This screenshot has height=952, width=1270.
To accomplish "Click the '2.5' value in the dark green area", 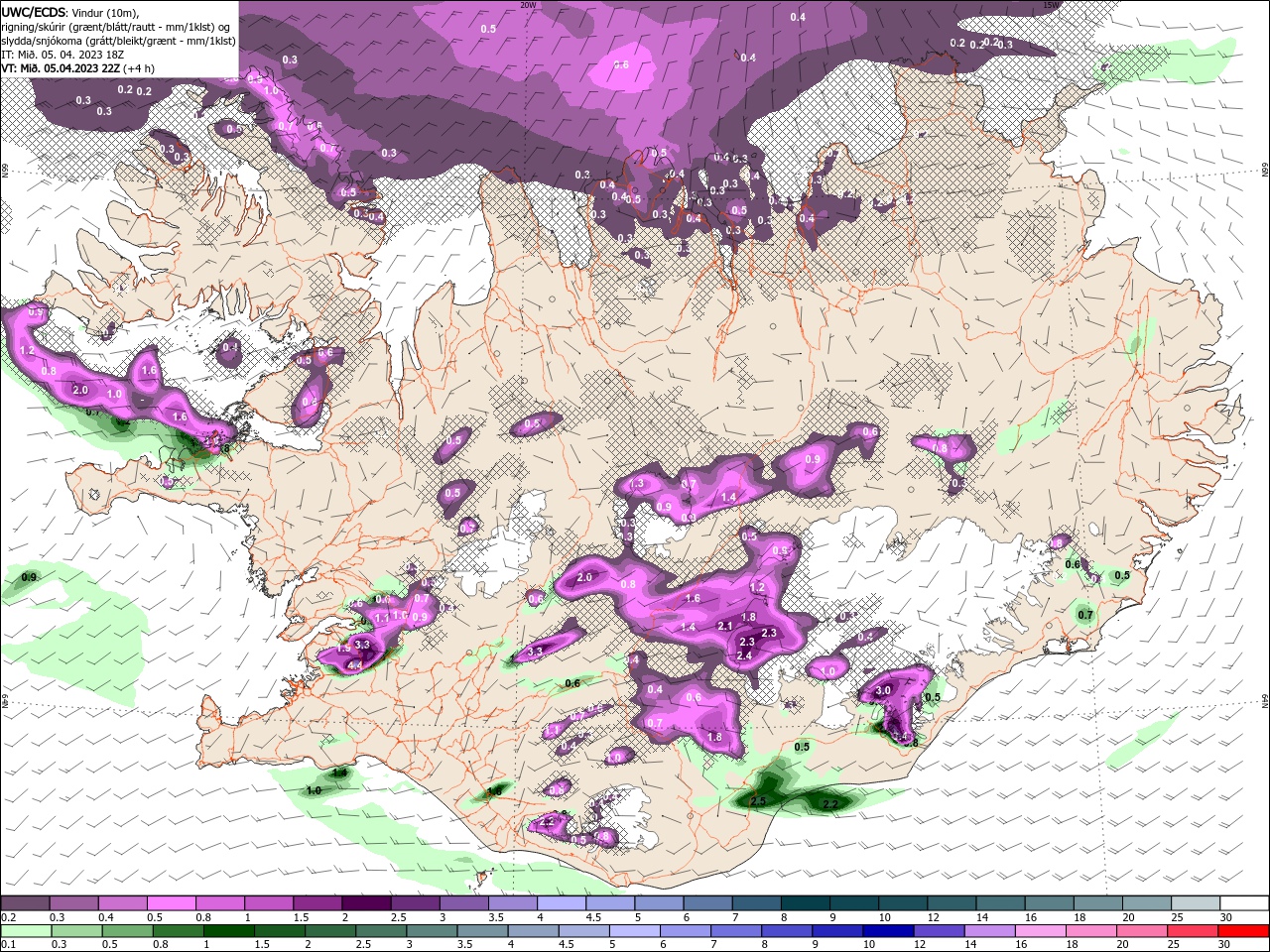I will [759, 800].
